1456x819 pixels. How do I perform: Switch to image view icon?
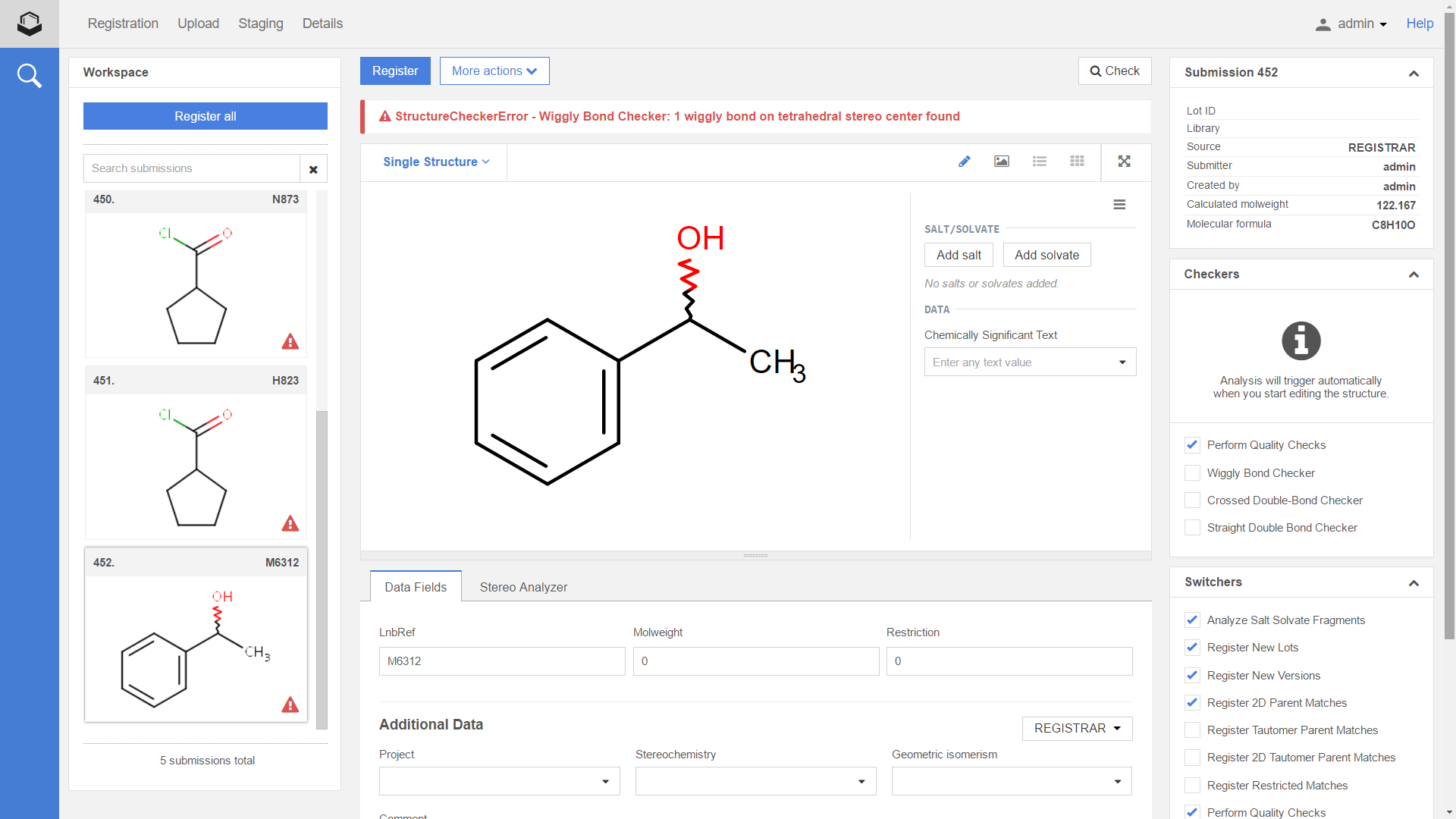pyautogui.click(x=1002, y=162)
